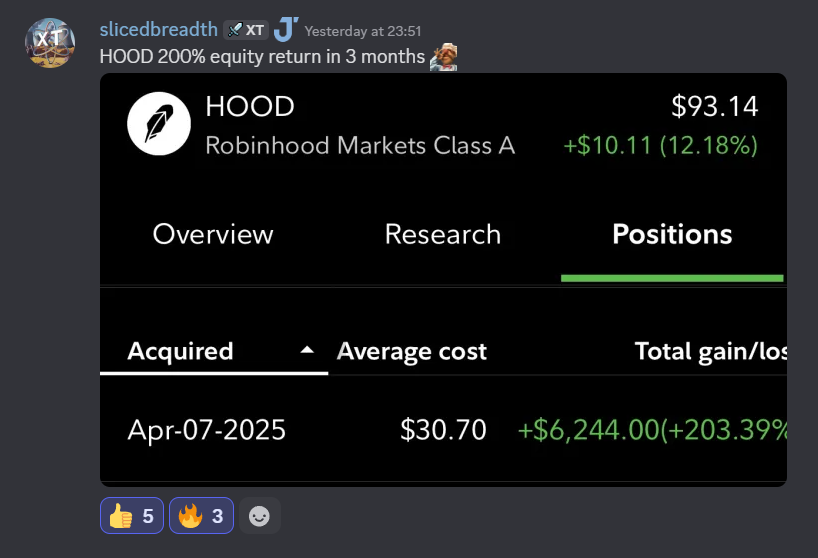
Task: Open slicedbreadth's profile avatar
Action: click(50, 43)
